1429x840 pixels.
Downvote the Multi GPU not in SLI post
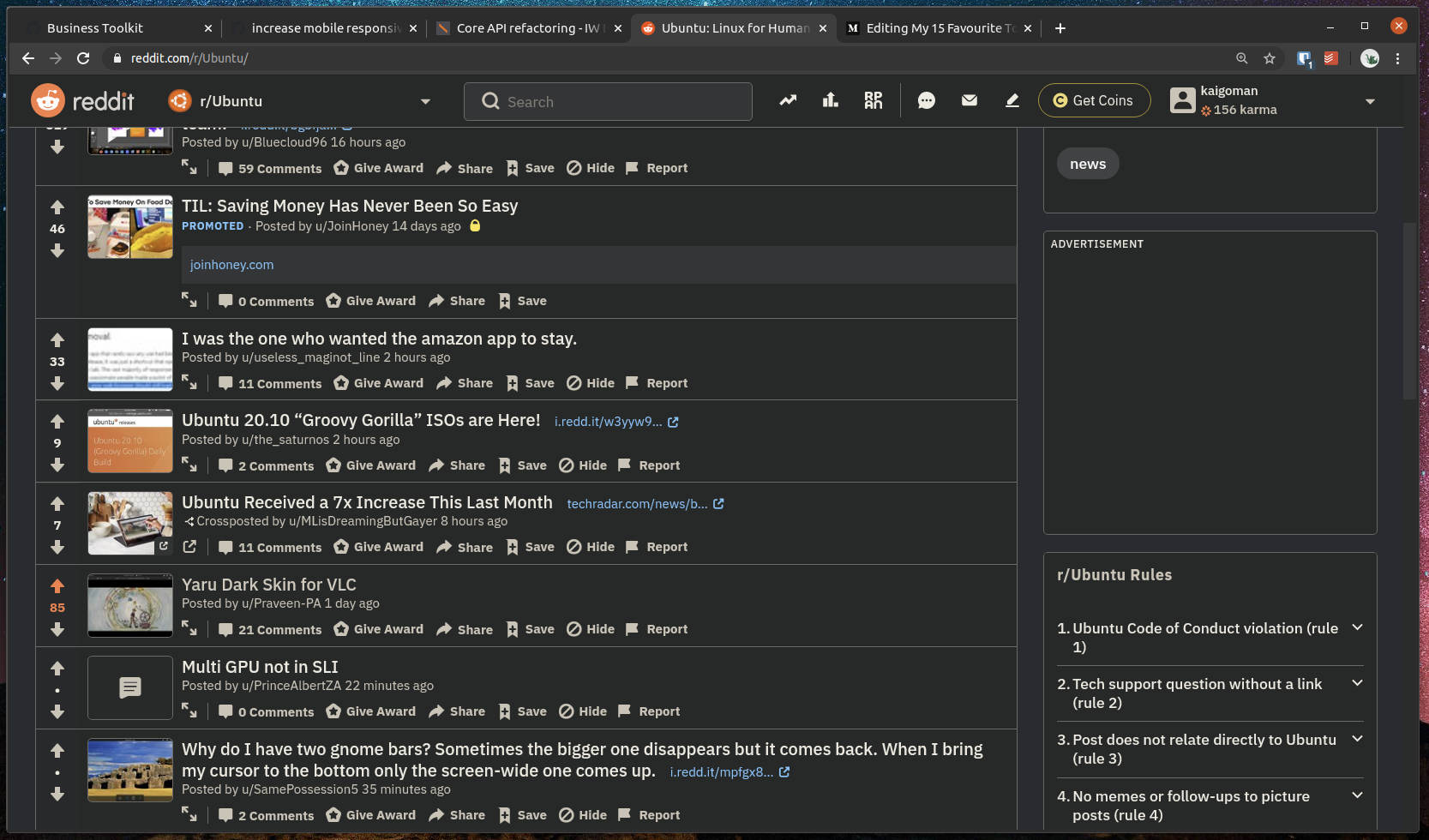(x=57, y=711)
